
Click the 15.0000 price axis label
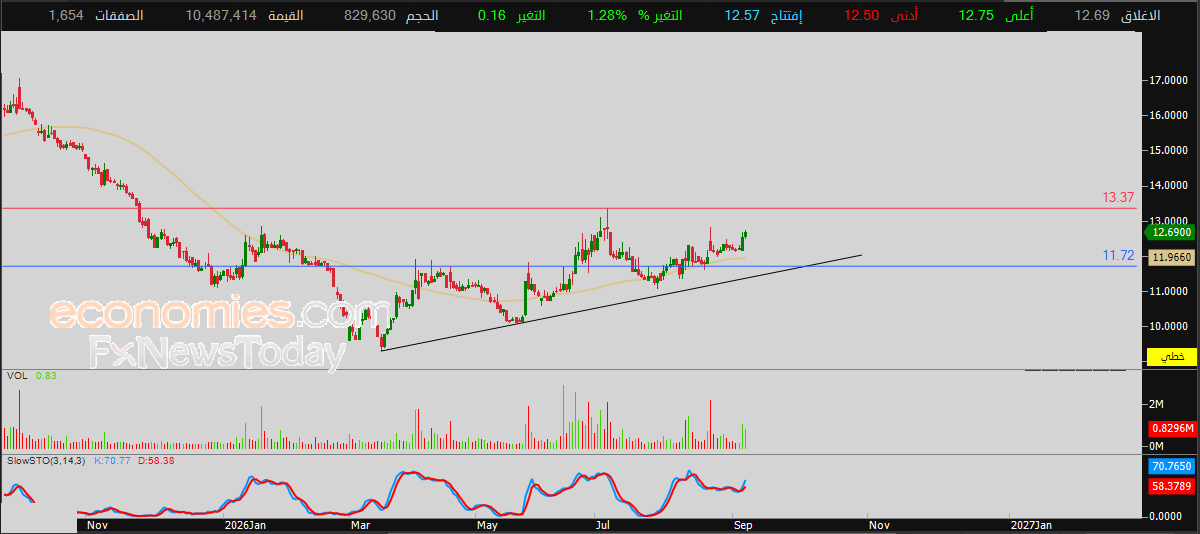click(x=1169, y=150)
